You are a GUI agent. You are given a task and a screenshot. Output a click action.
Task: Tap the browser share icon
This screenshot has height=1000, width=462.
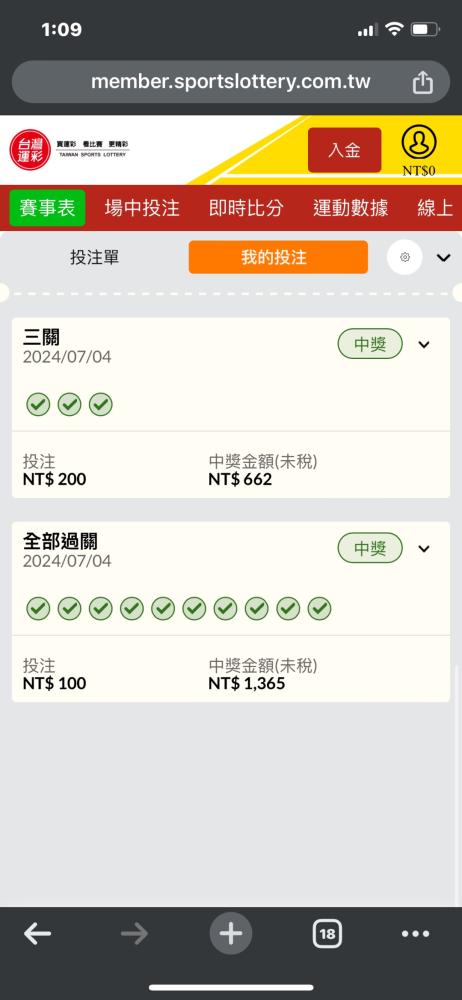tap(422, 82)
